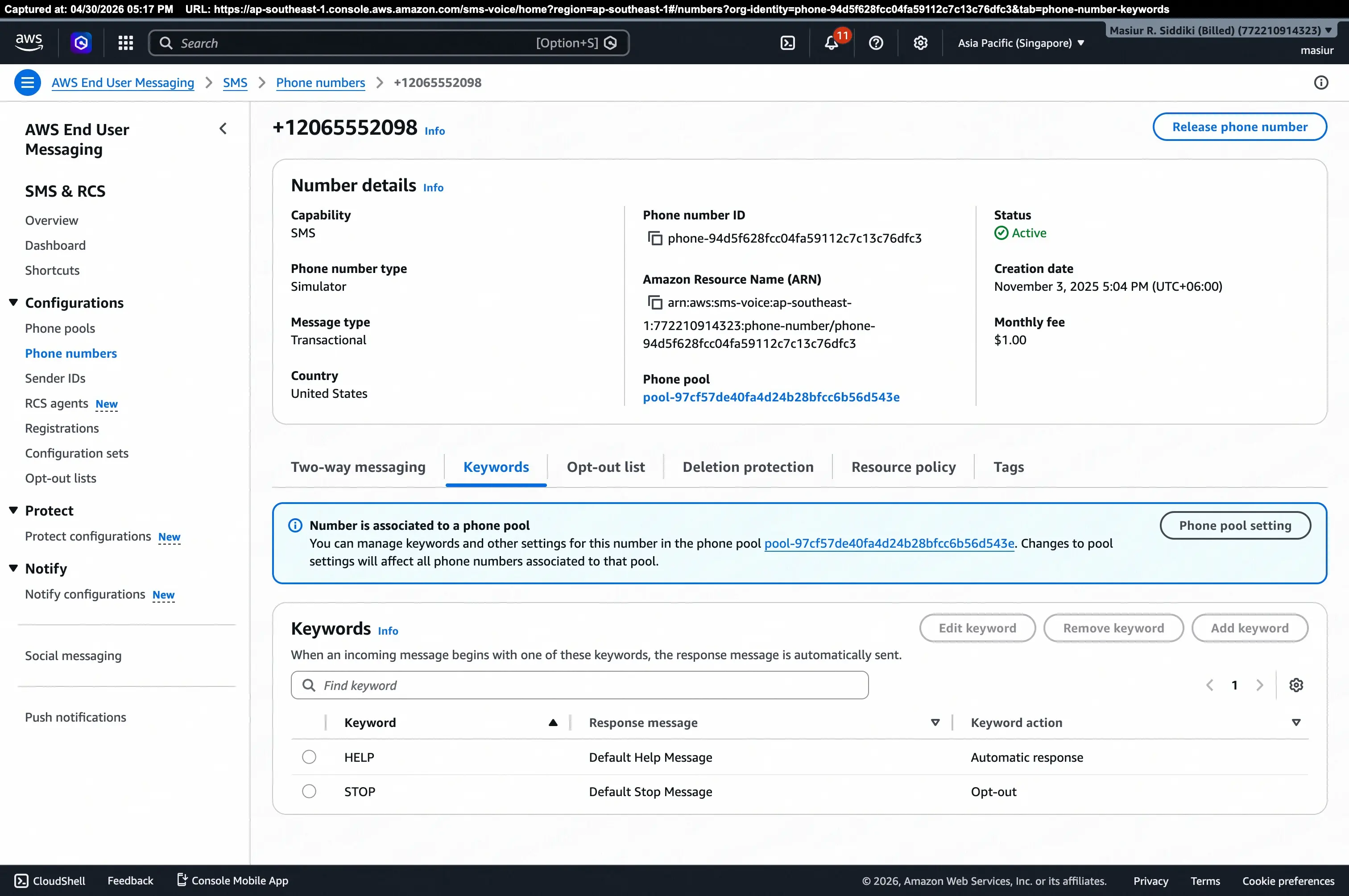Image resolution: width=1349 pixels, height=896 pixels.
Task: Follow the pool link inside the info banner
Action: [890, 543]
